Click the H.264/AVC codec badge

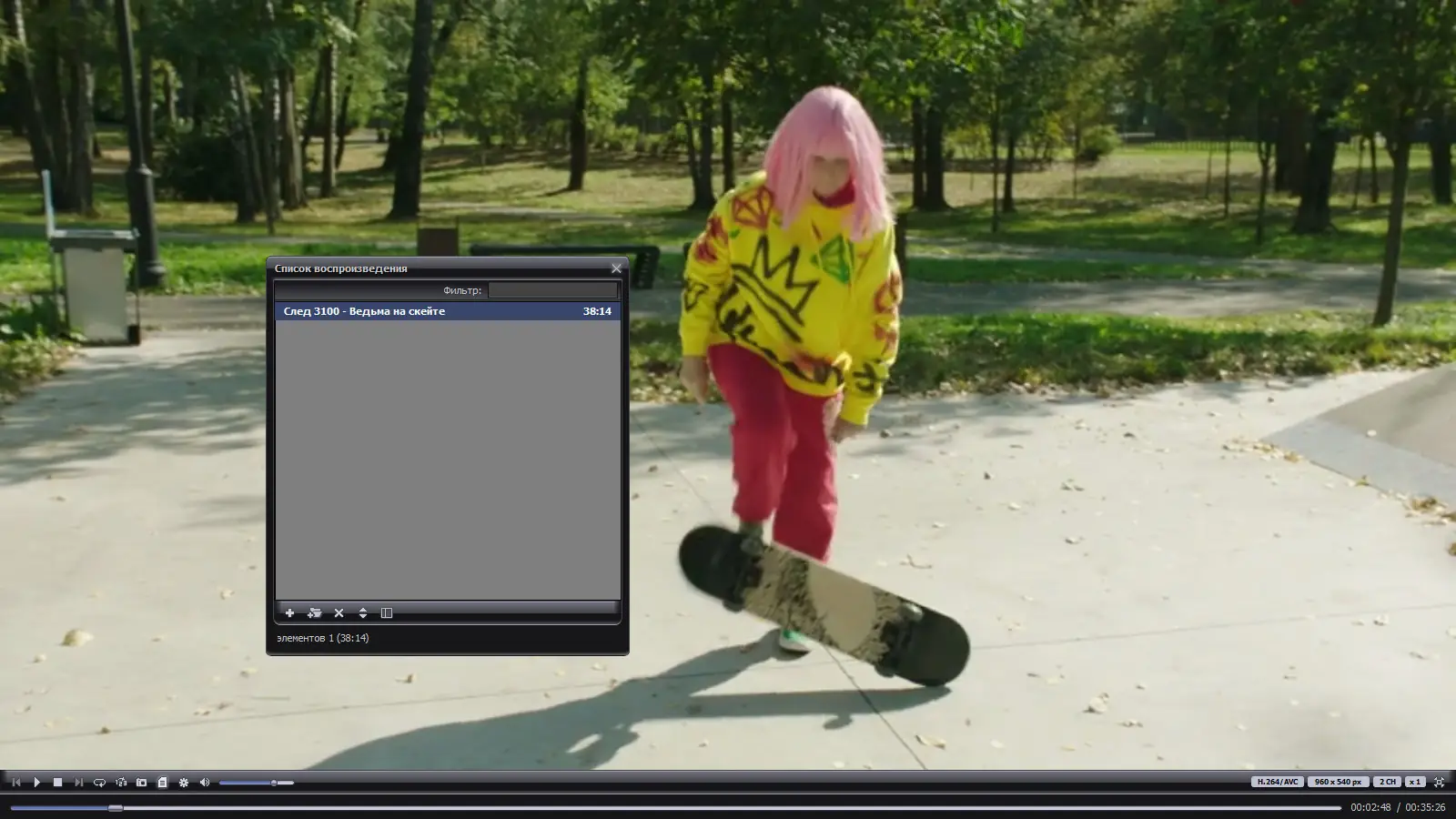pyautogui.click(x=1279, y=782)
